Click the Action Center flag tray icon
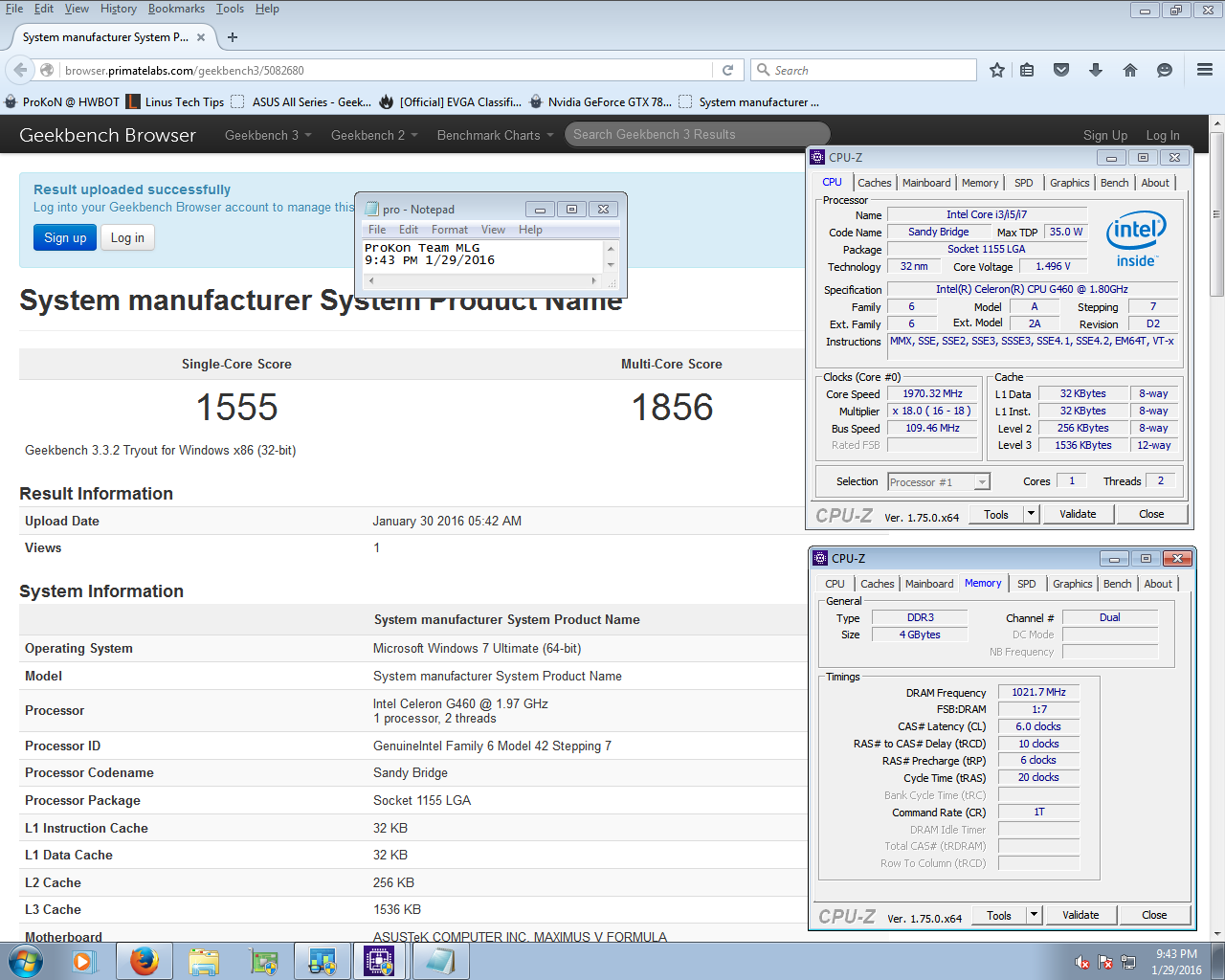 (x=1105, y=962)
